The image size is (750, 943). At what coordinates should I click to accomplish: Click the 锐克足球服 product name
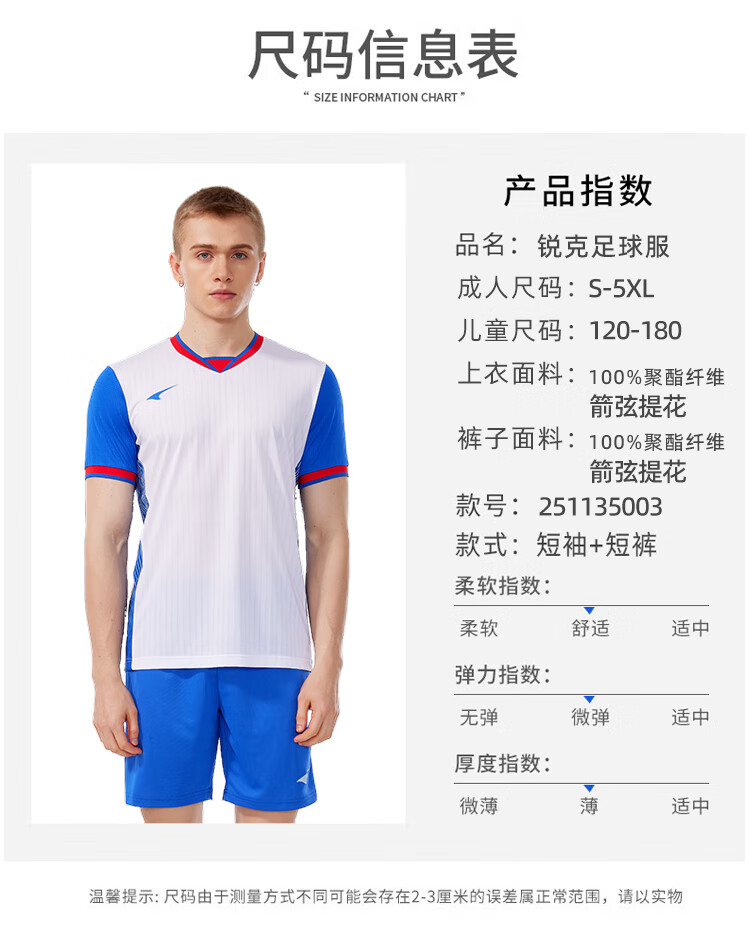603,247
